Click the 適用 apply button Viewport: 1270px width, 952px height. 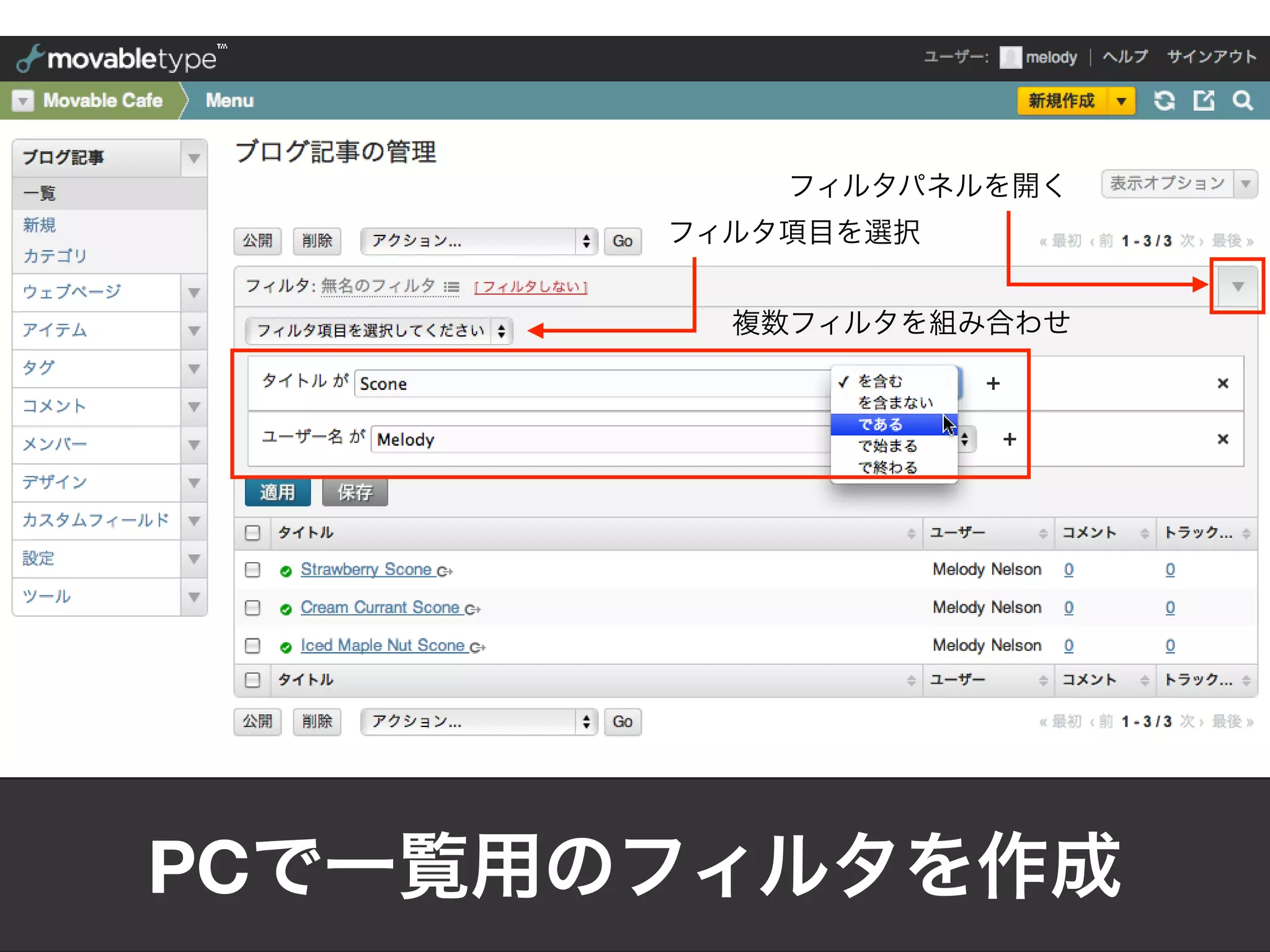tap(277, 492)
